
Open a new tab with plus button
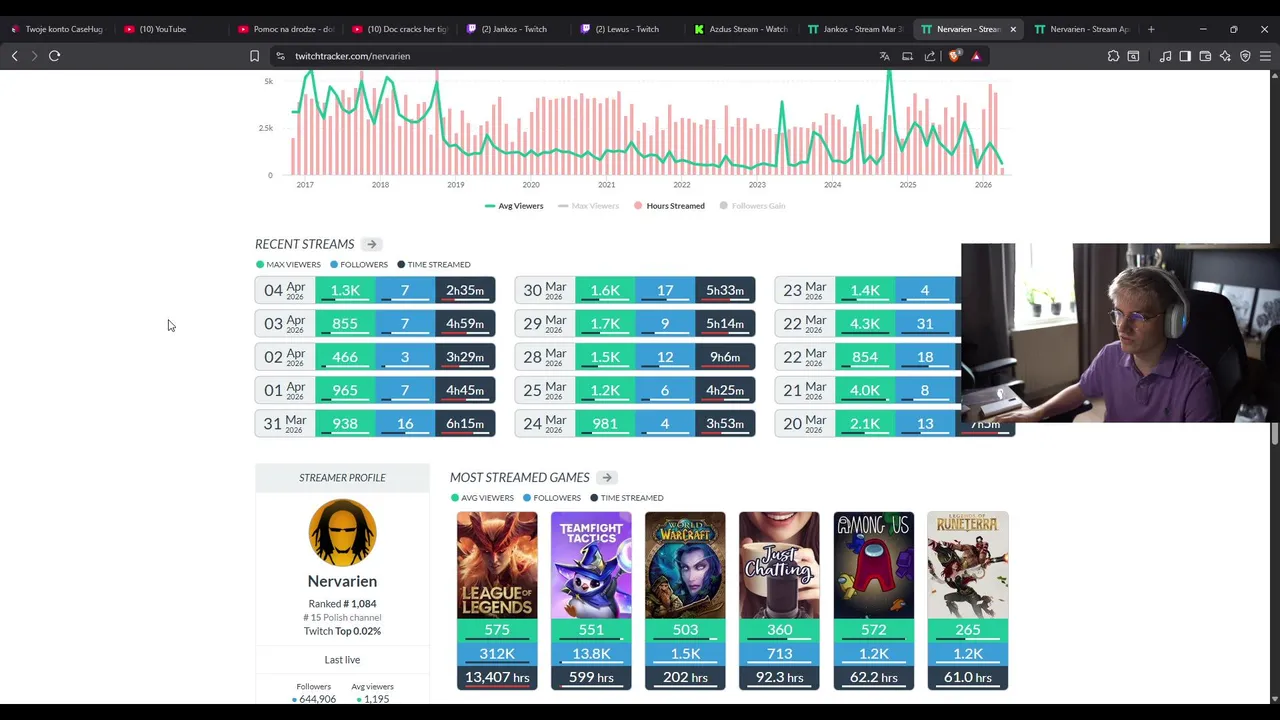click(x=1151, y=29)
